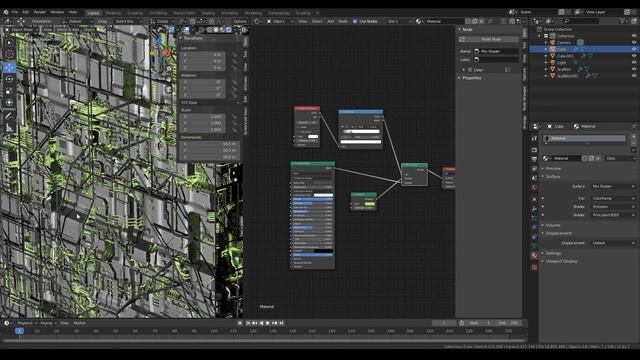The image size is (640, 360).
Task: Click the Shader Emission field
Action: pyautogui.click(x=613, y=207)
